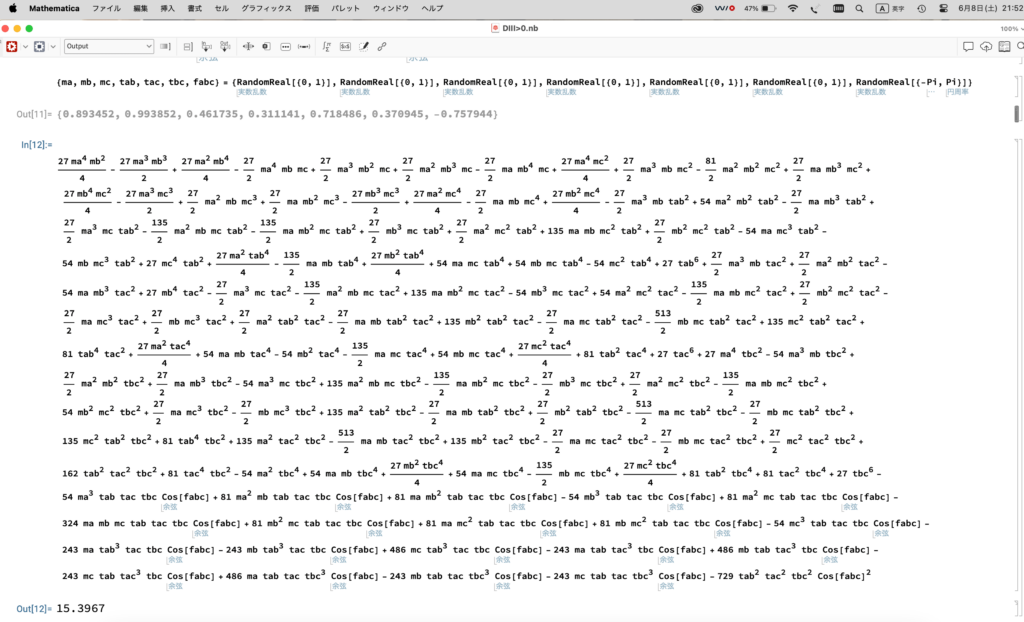This screenshot has height=622, width=1024.
Task: Click the vertical scrollbar thumb on the right
Action: tap(1017, 113)
